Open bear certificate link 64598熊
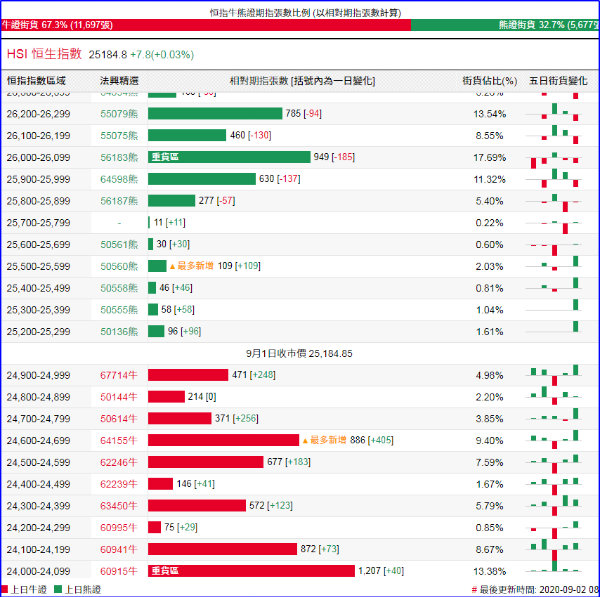Image resolution: width=600 pixels, height=597 pixels. point(119,179)
